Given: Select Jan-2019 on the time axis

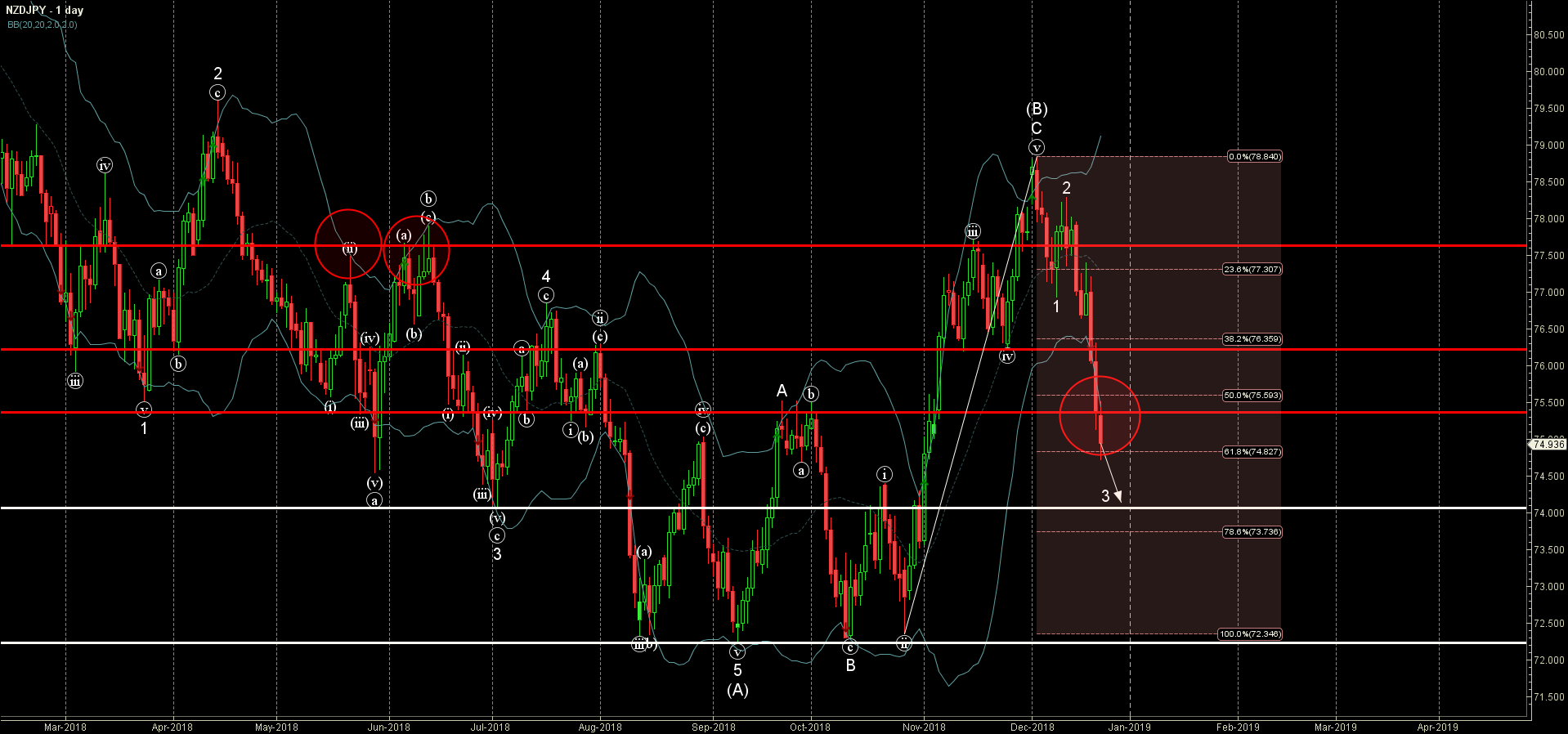Looking at the screenshot, I should [x=1129, y=727].
